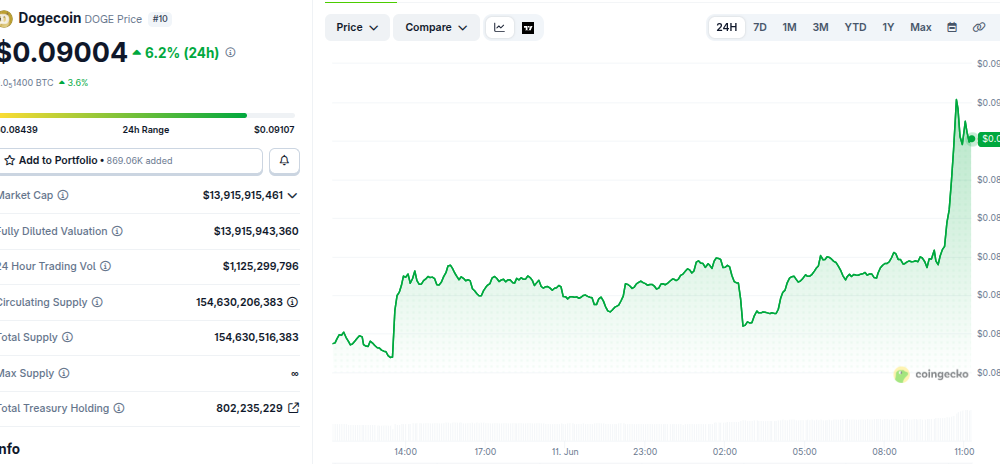
Task: Click the Dogecoin coin logo
Action: pyautogui.click(x=6, y=19)
